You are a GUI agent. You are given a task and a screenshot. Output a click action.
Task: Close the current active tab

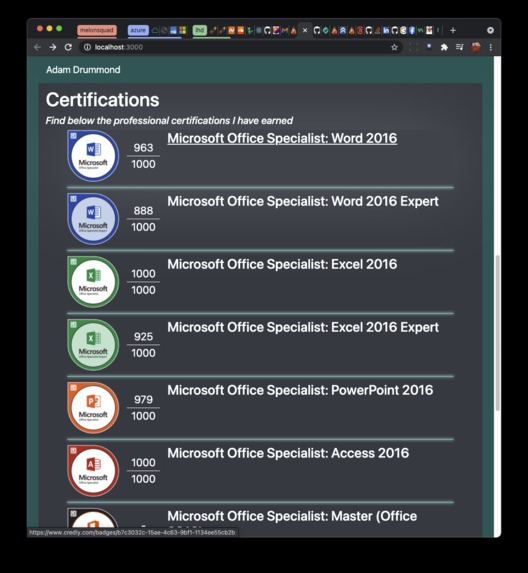click(x=305, y=30)
